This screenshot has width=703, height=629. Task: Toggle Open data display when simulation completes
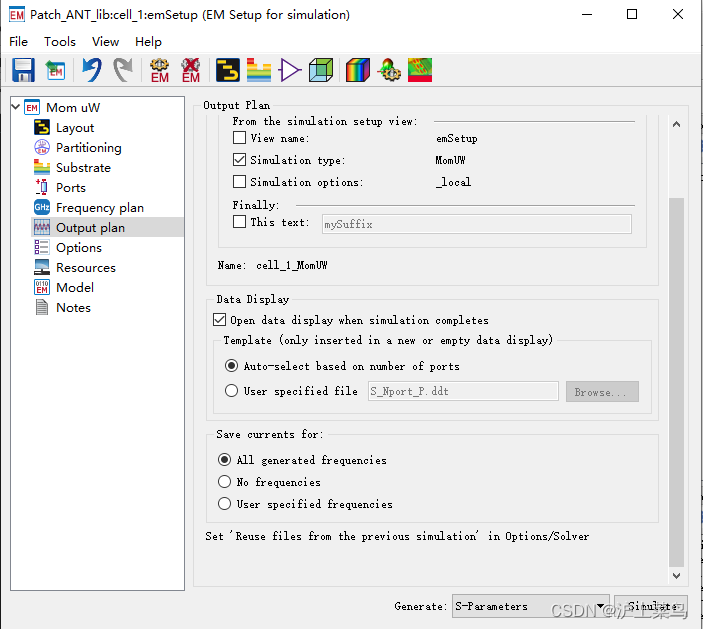pos(219,320)
